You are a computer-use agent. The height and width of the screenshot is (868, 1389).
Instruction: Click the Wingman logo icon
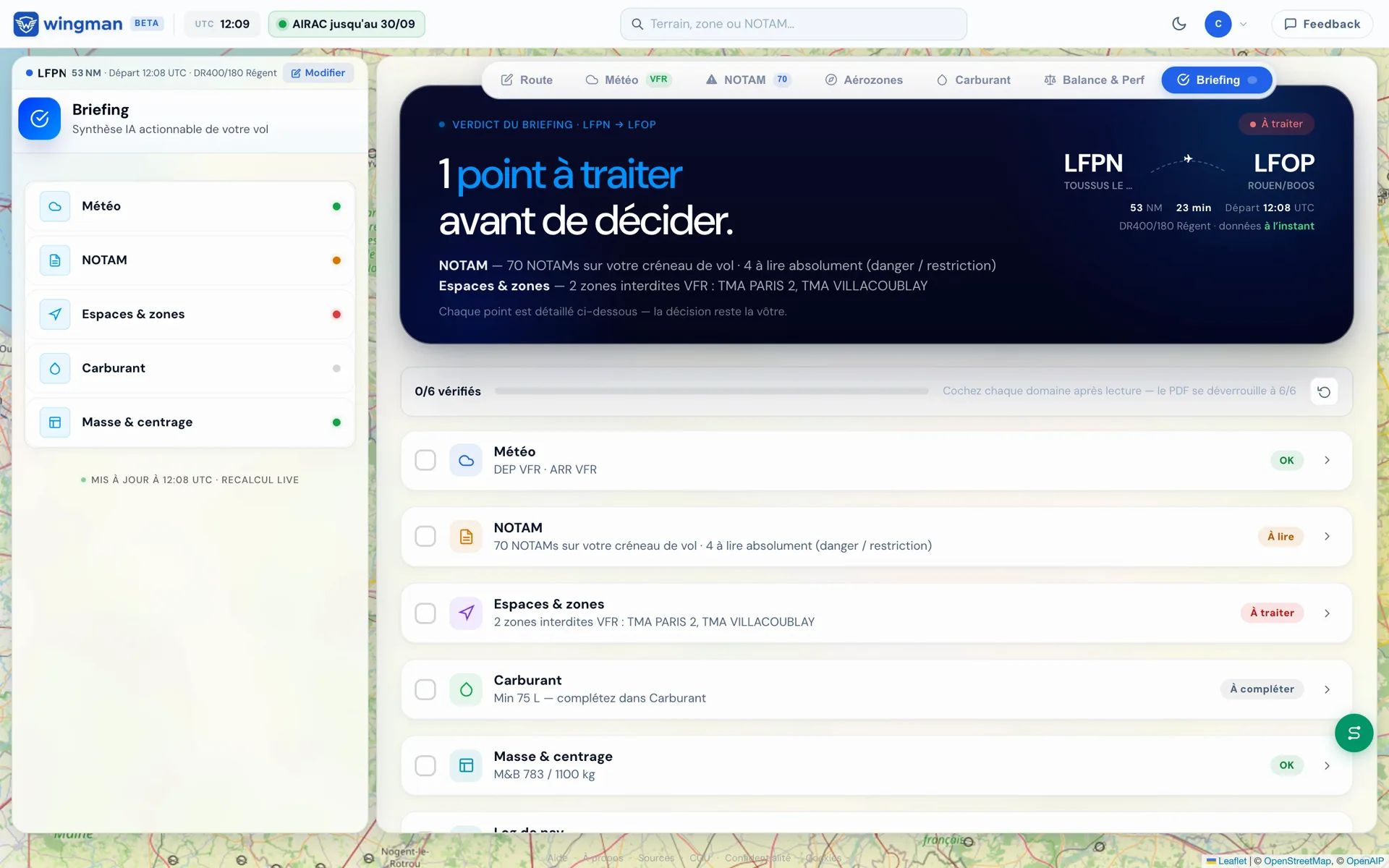(x=26, y=24)
